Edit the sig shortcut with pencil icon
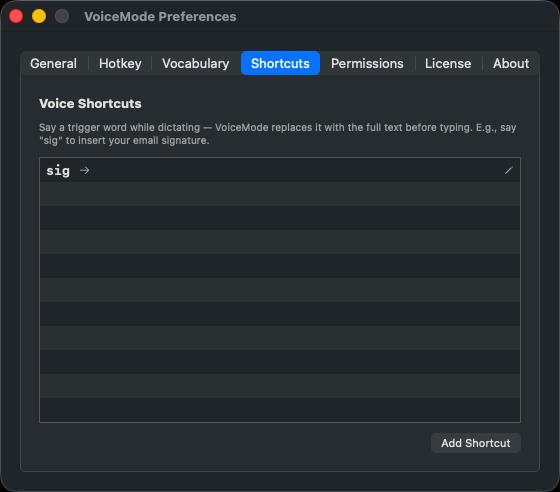The image size is (560, 492). tap(509, 170)
